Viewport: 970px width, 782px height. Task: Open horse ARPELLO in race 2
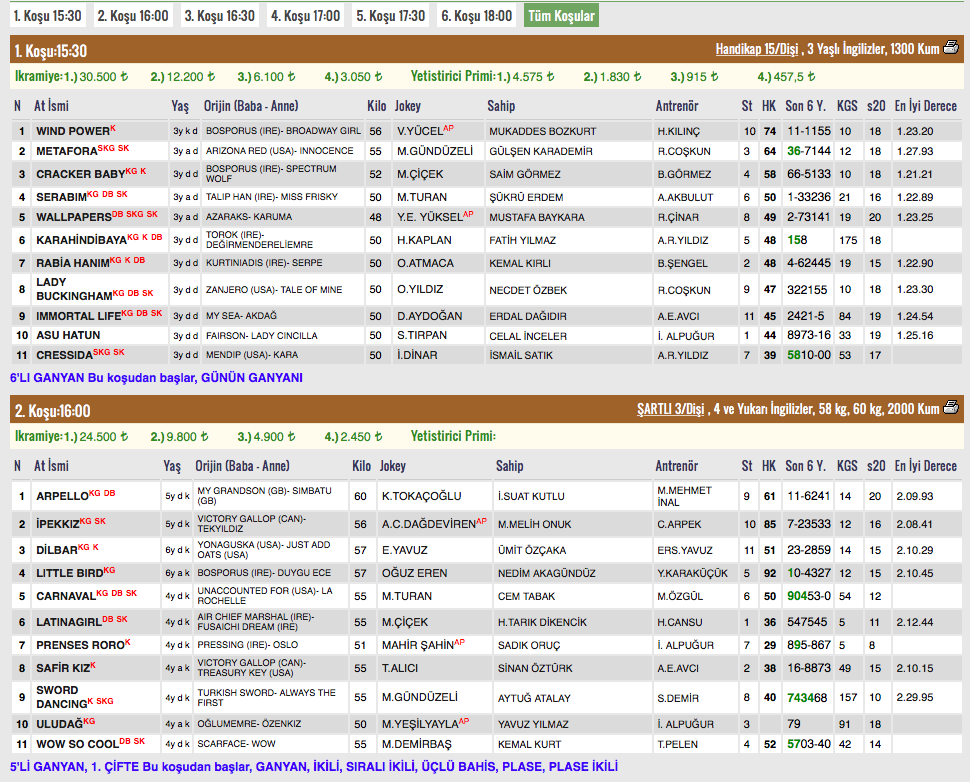pyautogui.click(x=62, y=496)
